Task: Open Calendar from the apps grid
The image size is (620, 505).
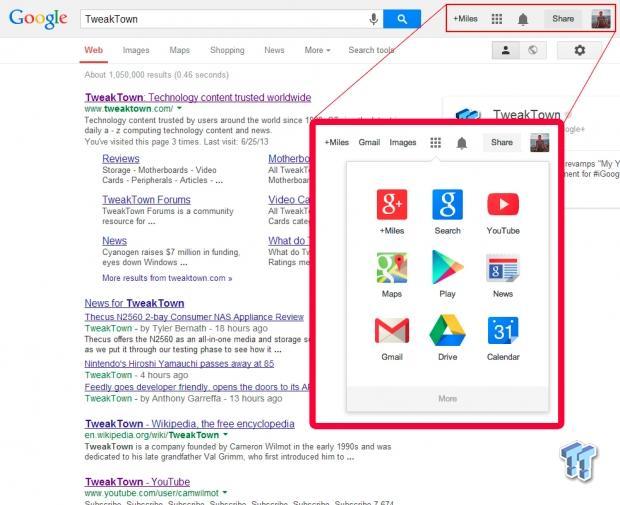Action: [503, 331]
